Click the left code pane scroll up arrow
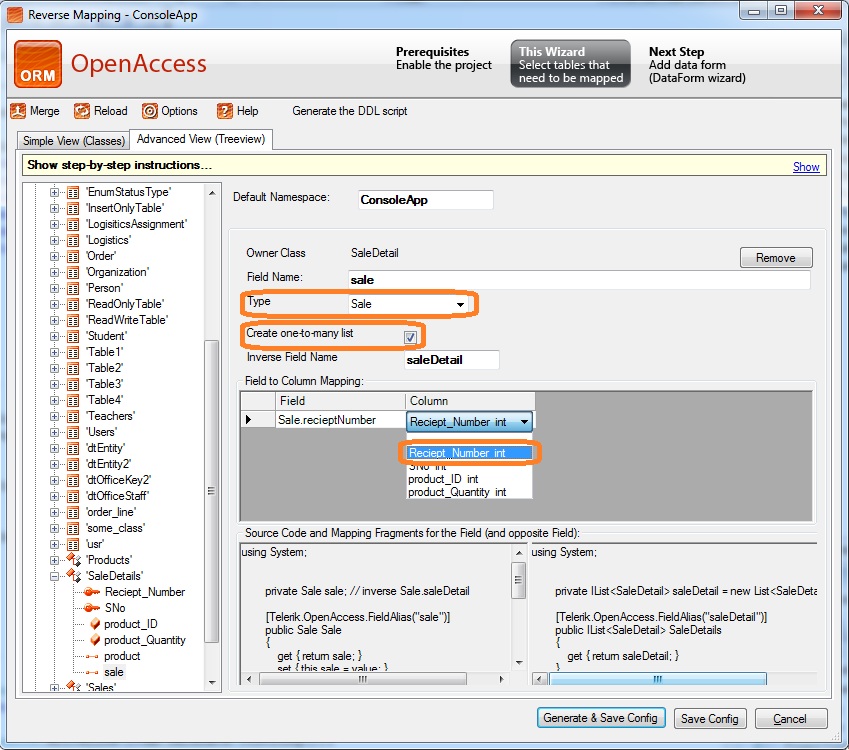 tap(519, 553)
